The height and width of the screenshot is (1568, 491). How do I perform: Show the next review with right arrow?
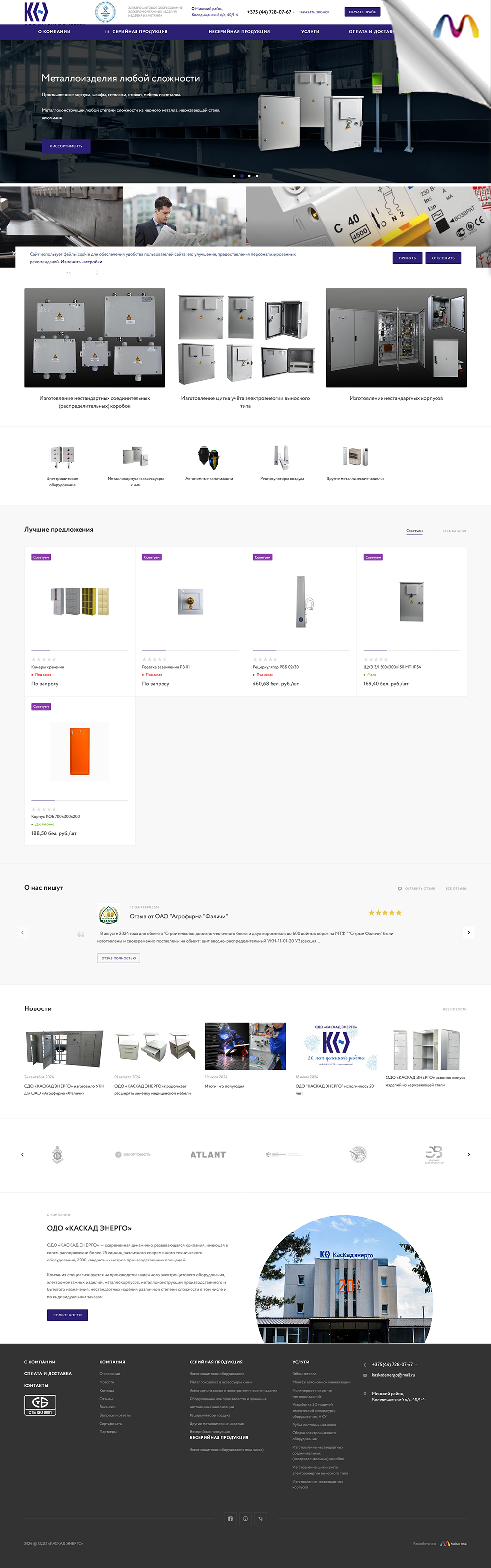point(468,932)
